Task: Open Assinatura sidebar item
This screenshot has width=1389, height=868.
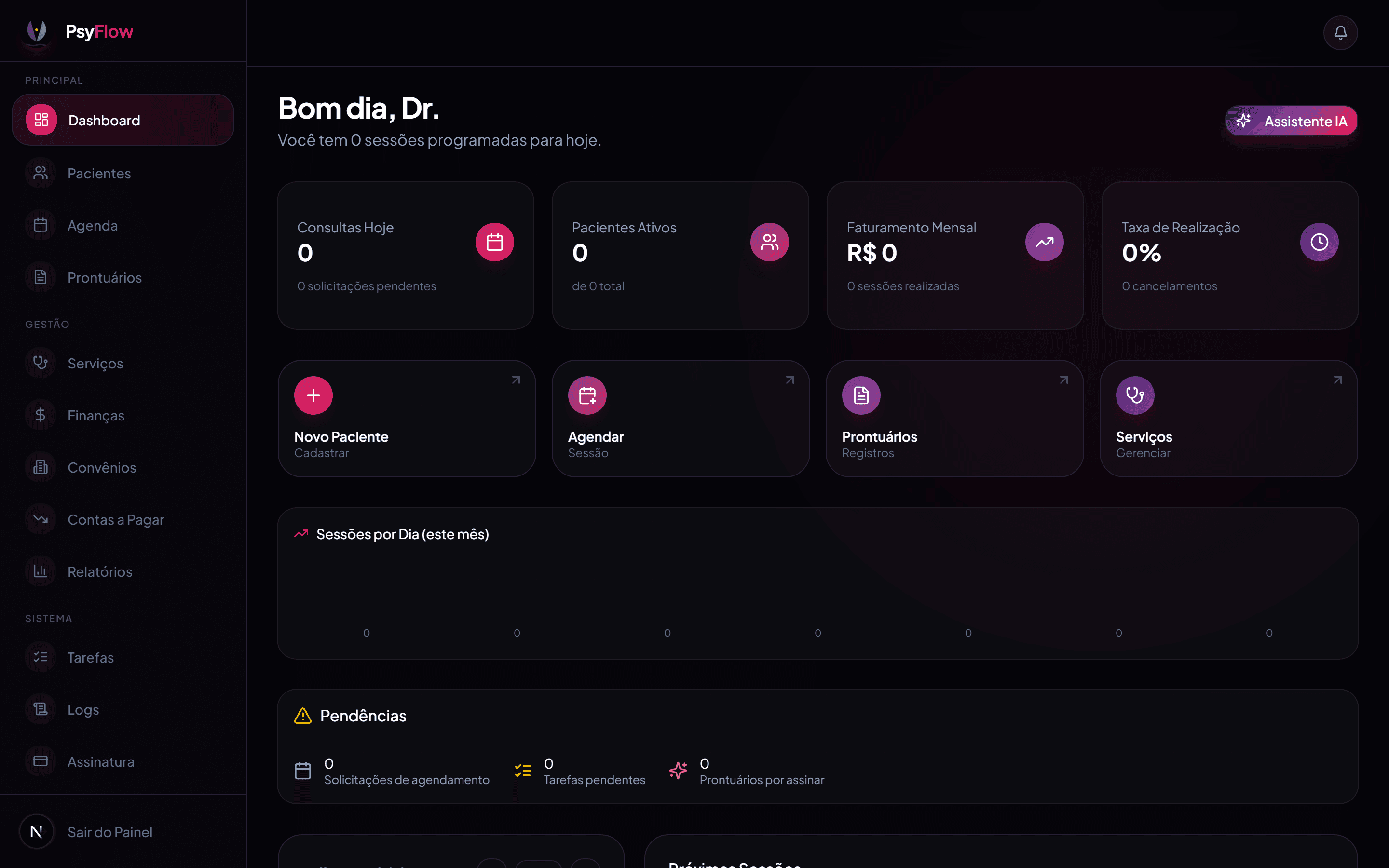Action: point(123,761)
